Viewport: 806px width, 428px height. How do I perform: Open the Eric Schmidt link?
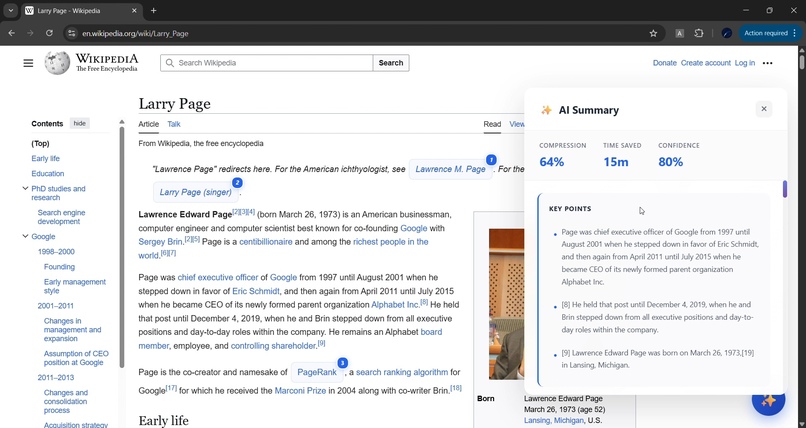tap(255, 291)
